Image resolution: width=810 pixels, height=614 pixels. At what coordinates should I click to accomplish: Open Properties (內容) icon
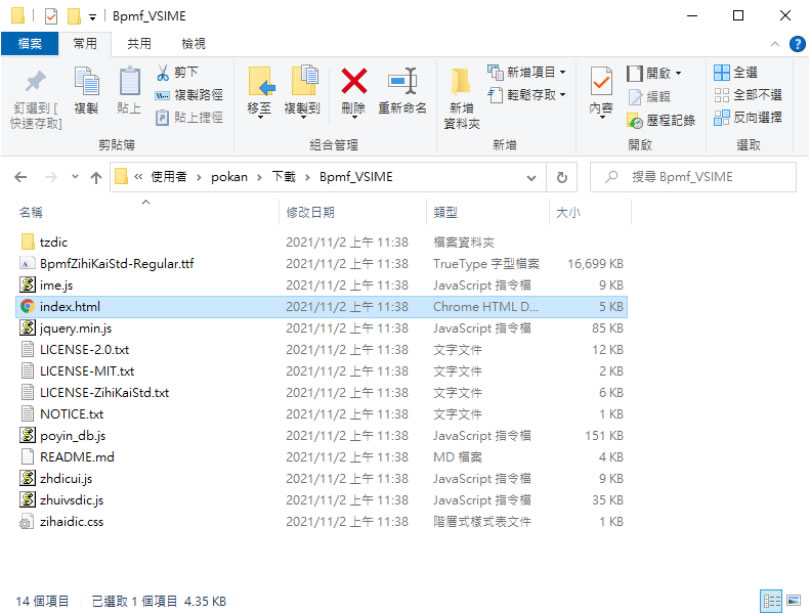[601, 83]
